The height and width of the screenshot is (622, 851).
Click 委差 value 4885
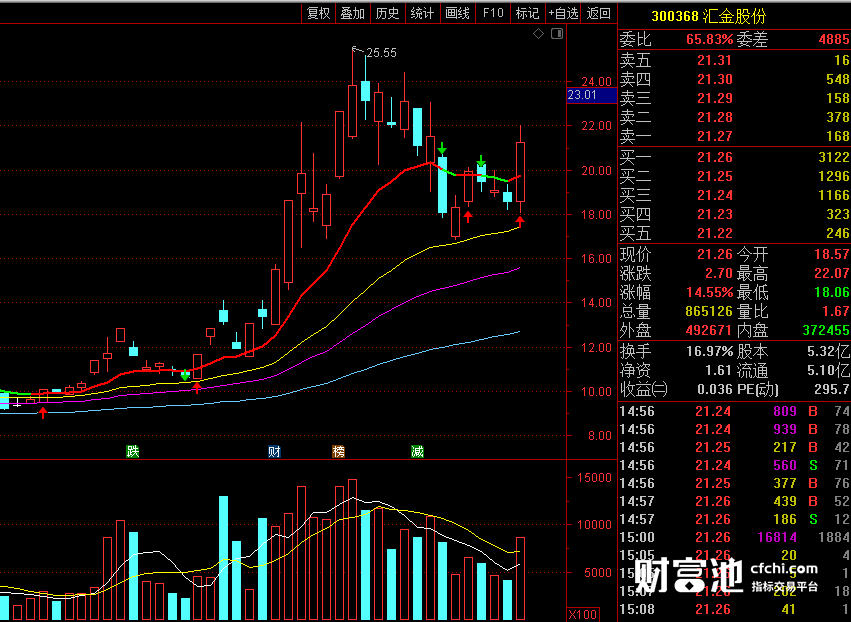point(834,39)
